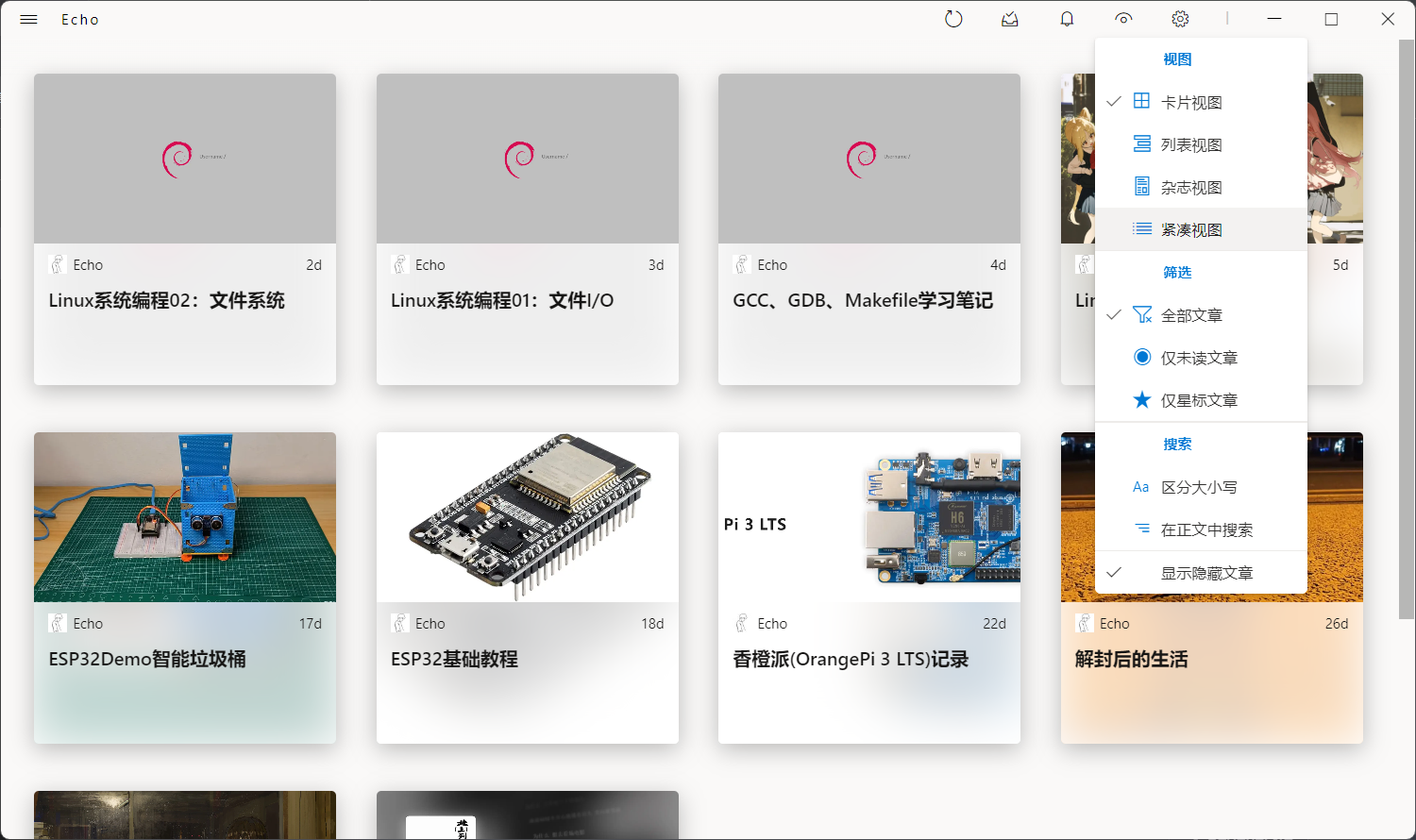The image size is (1416, 840).
Task: Uncheck 显示隐藏文章 show hidden articles
Action: 1206,573
